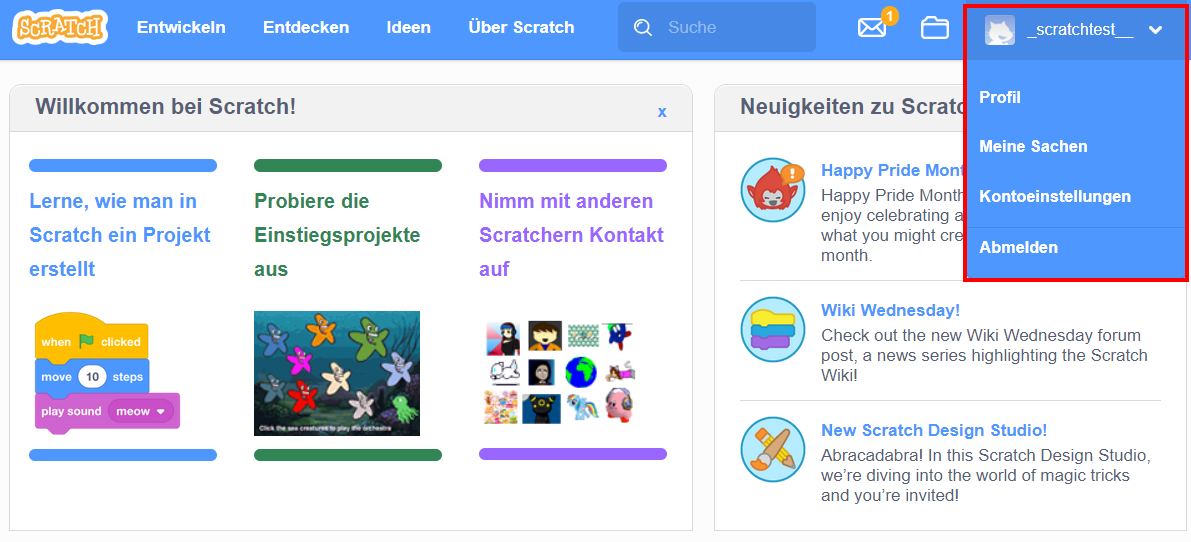Open the Ideen navigation link
The height and width of the screenshot is (542, 1191).
[408, 27]
